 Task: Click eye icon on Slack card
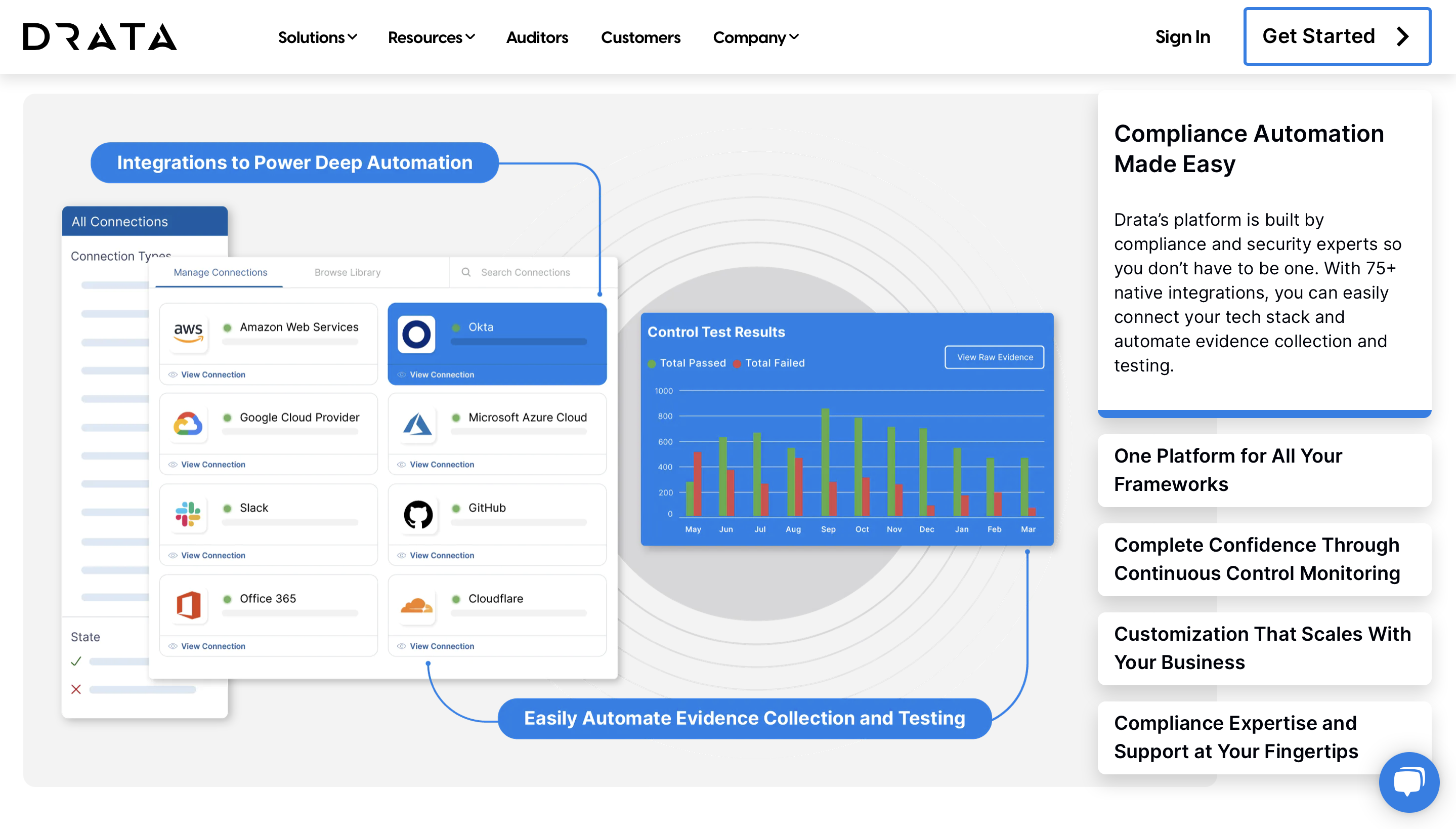(x=173, y=555)
